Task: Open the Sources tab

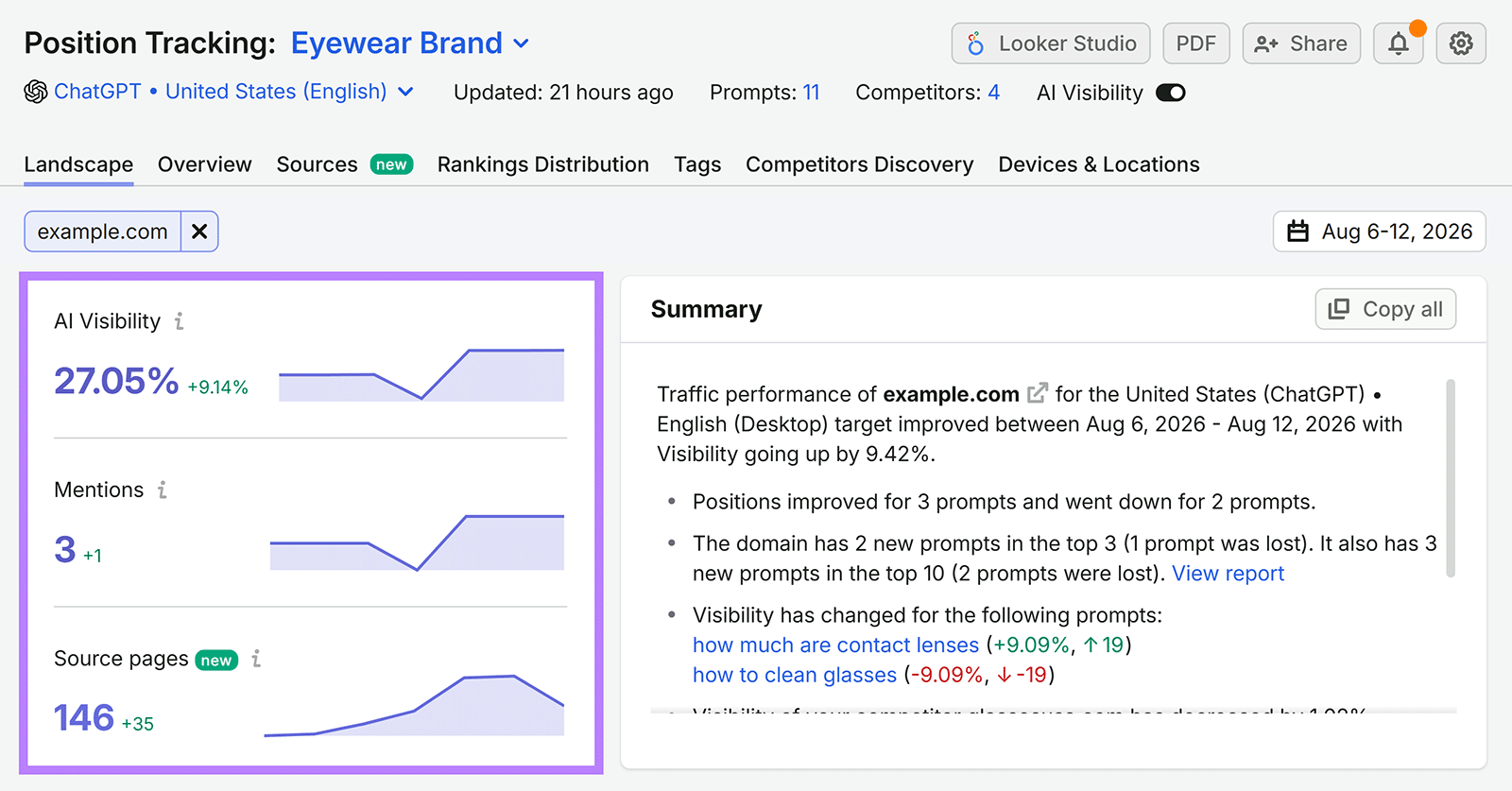Action: (345, 164)
